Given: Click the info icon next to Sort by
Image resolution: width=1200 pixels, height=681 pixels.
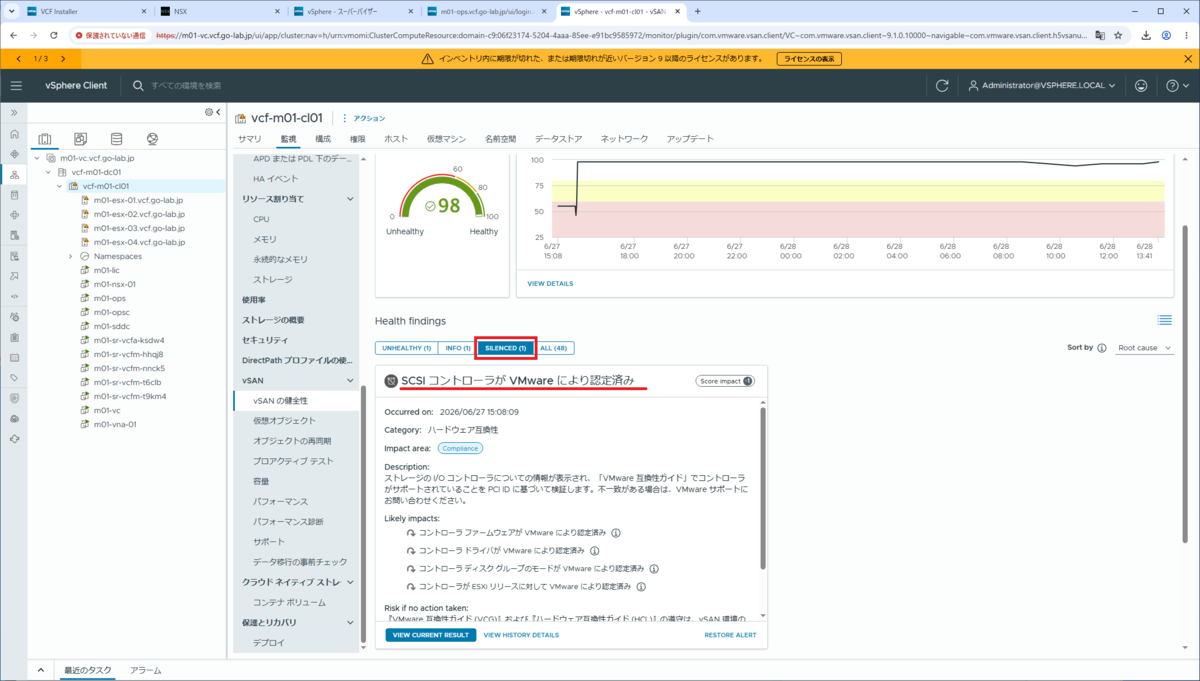Looking at the screenshot, I should point(1102,348).
